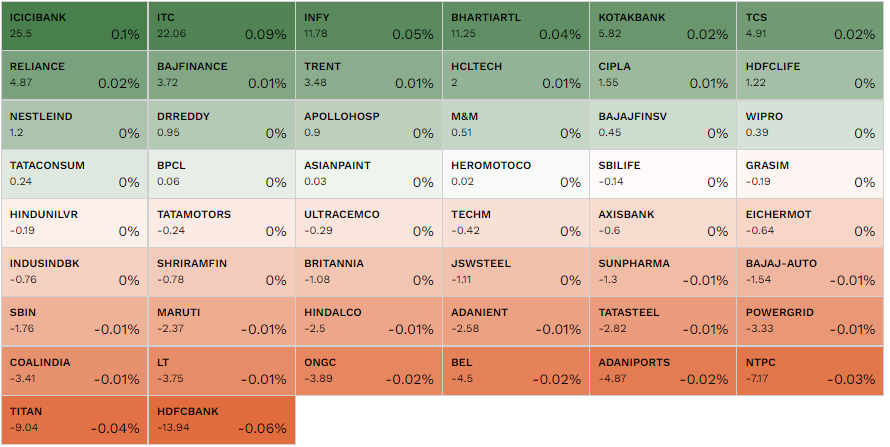Image resolution: width=890 pixels, height=447 pixels.
Task: Open the POWERGRID tile
Action: pyautogui.click(x=811, y=321)
